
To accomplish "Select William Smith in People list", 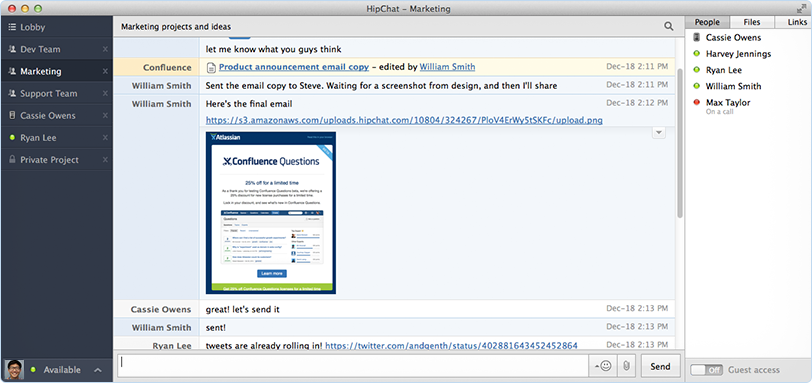I will point(733,86).
